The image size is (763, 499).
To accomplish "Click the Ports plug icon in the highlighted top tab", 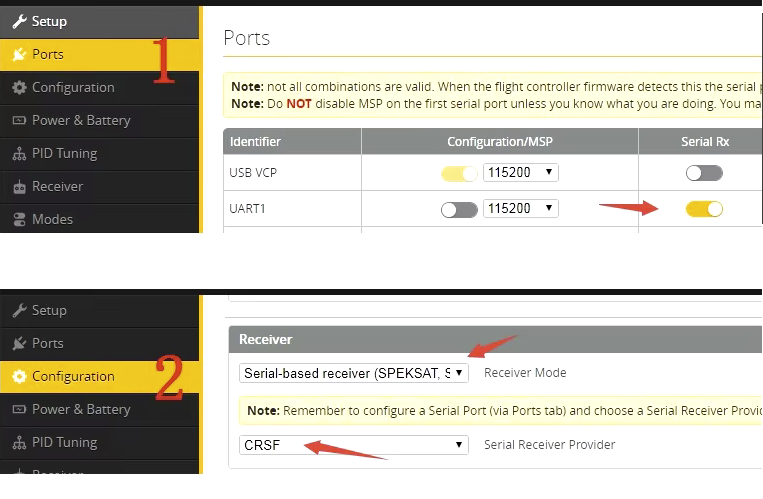I will point(19,54).
